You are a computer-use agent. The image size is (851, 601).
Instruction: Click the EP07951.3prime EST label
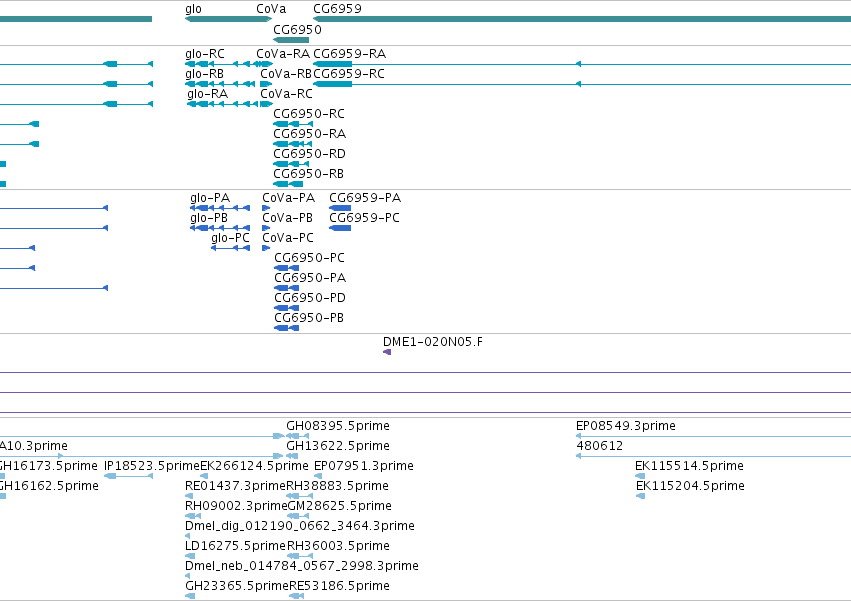pos(364,466)
